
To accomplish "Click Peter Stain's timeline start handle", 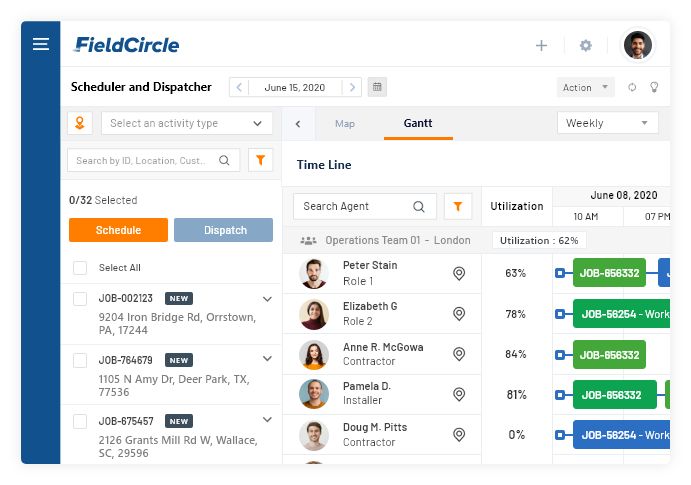I will click(x=560, y=273).
